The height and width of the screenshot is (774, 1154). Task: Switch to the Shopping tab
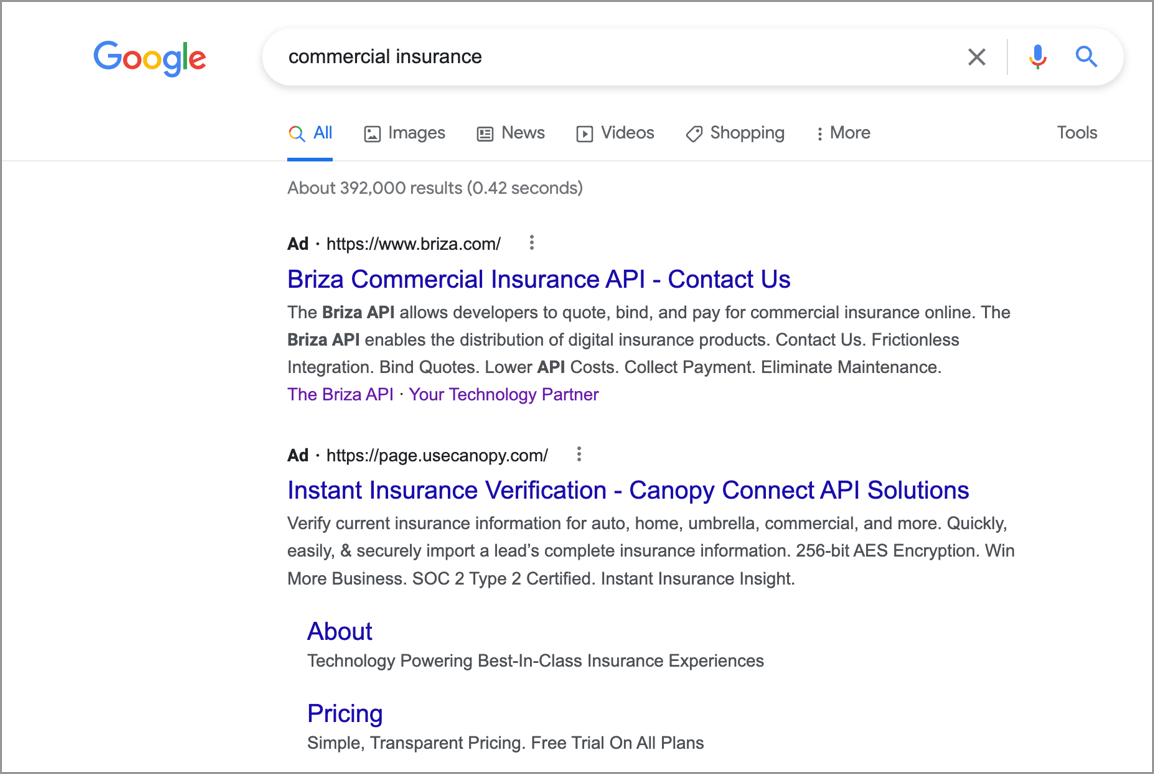click(735, 133)
